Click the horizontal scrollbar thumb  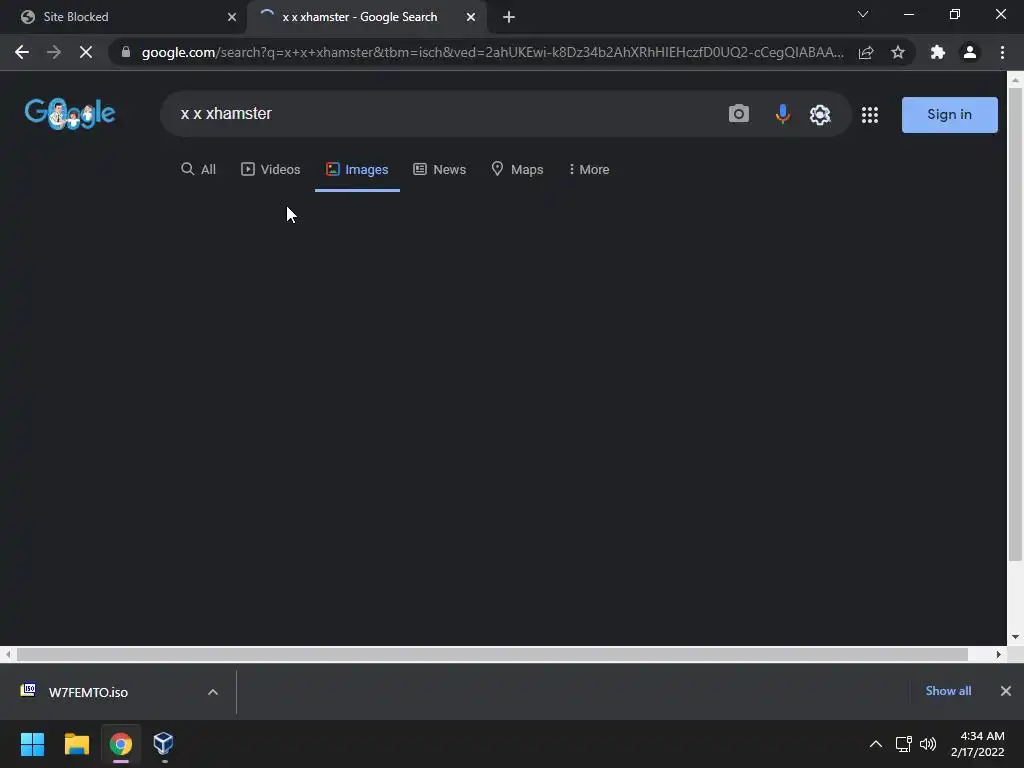pyautogui.click(x=492, y=654)
